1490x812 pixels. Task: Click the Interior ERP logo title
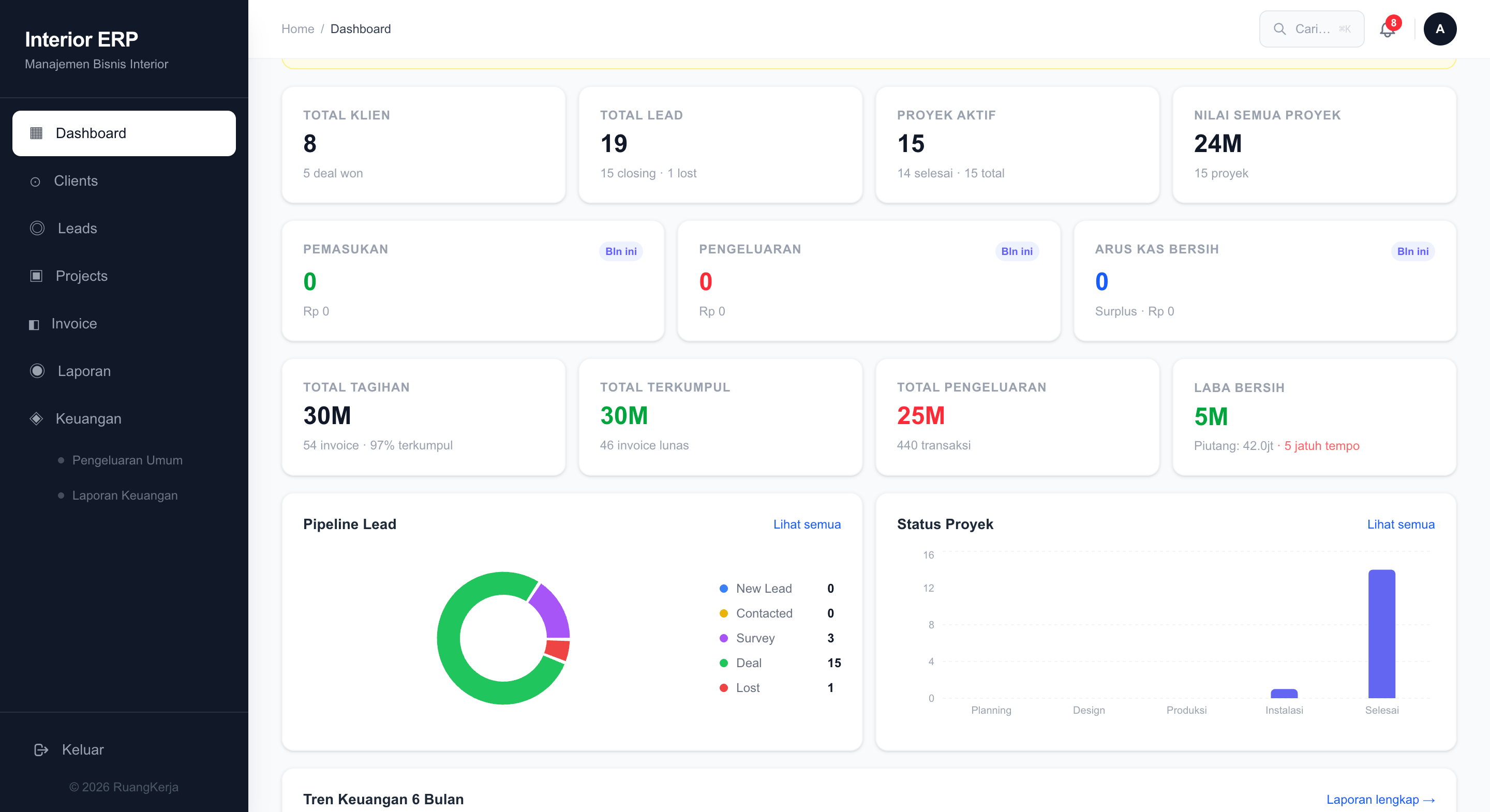point(82,39)
